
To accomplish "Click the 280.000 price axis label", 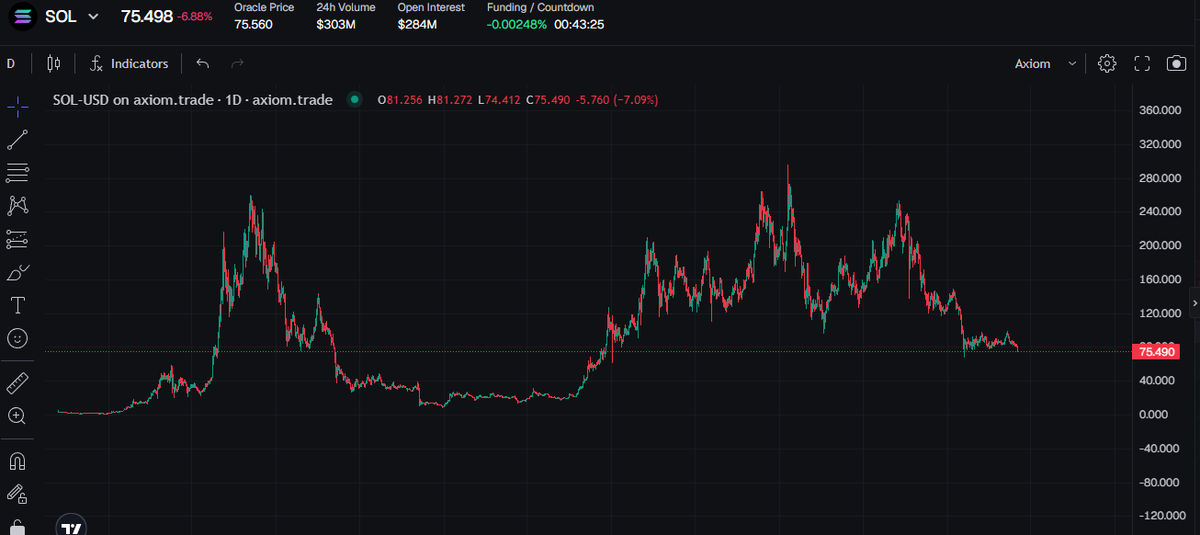I will [x=1161, y=178].
